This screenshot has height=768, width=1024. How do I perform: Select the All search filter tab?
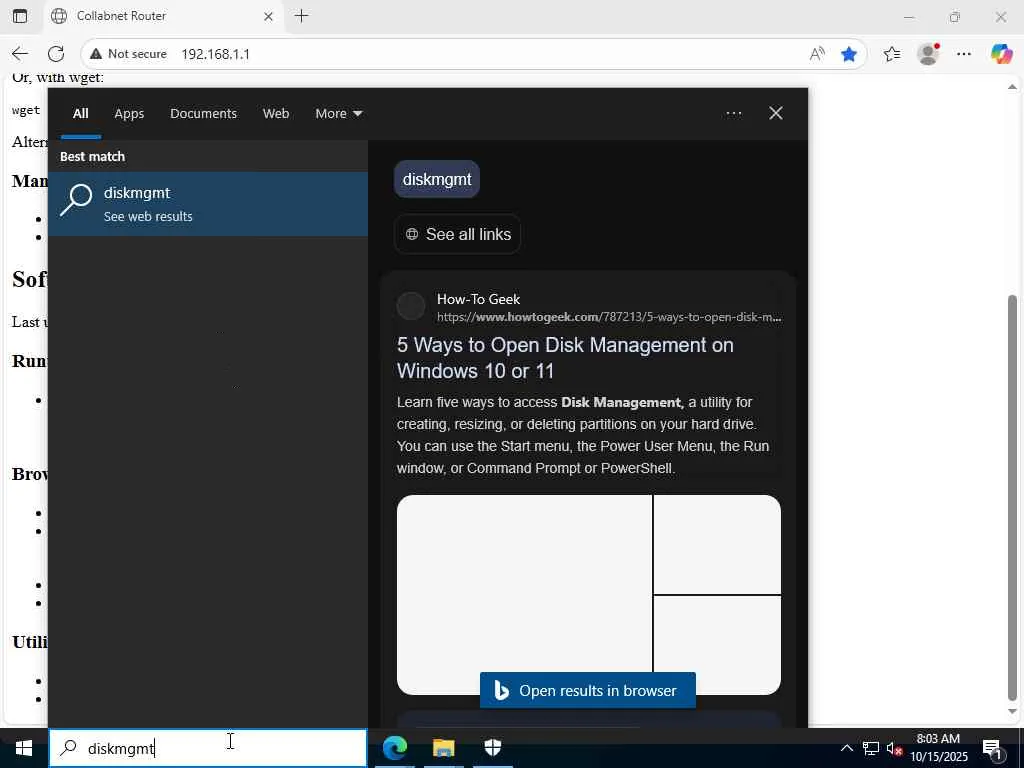pyautogui.click(x=80, y=114)
